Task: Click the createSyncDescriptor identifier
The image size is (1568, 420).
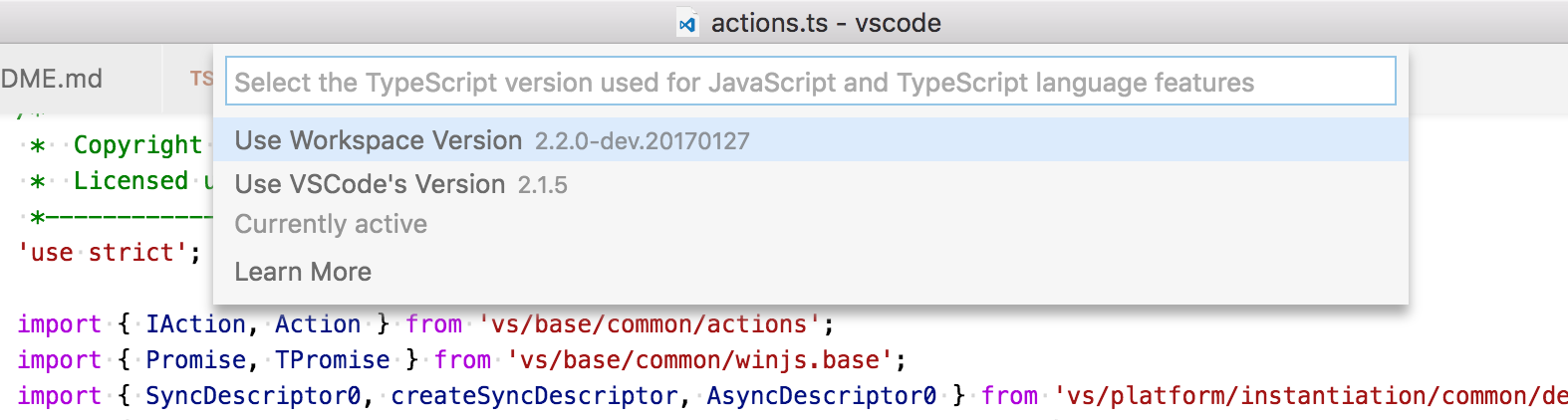Action: point(534,396)
